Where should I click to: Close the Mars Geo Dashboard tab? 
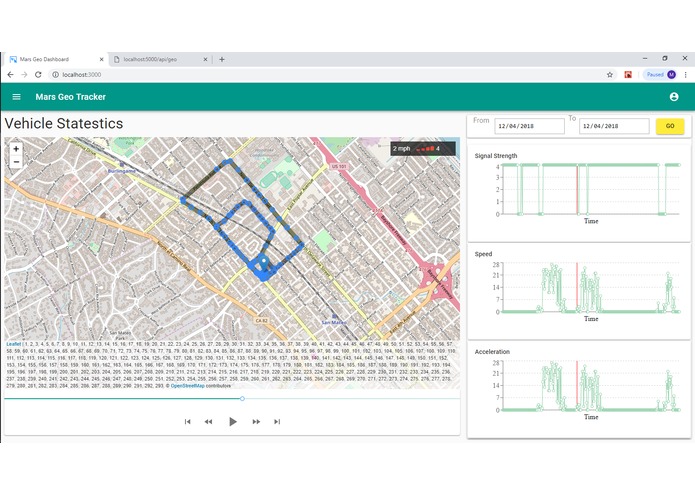[101, 59]
